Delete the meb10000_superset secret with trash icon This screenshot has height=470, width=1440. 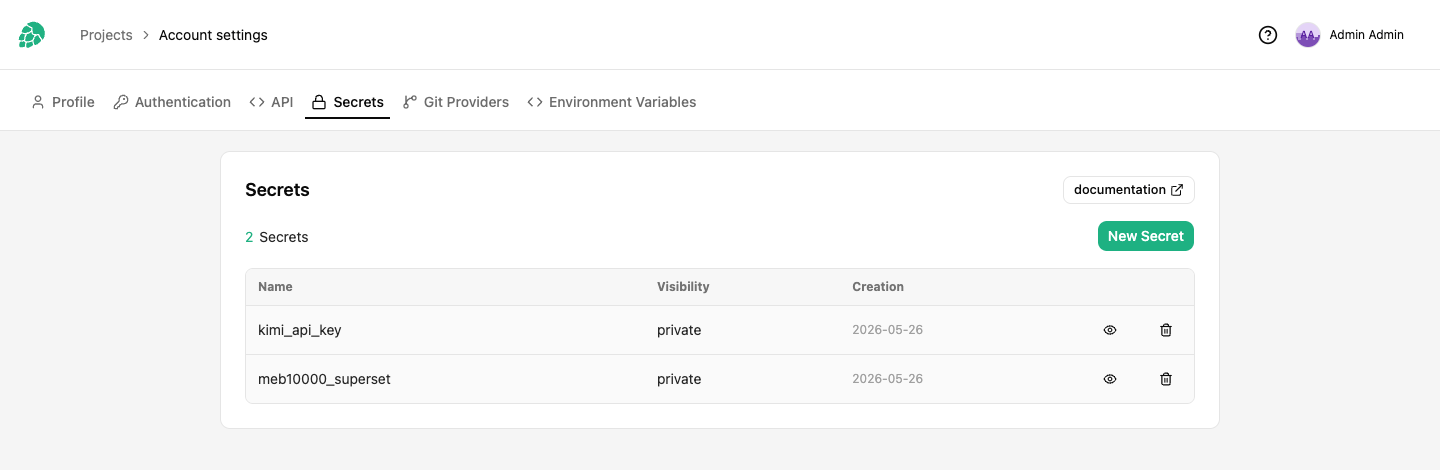[1166, 379]
